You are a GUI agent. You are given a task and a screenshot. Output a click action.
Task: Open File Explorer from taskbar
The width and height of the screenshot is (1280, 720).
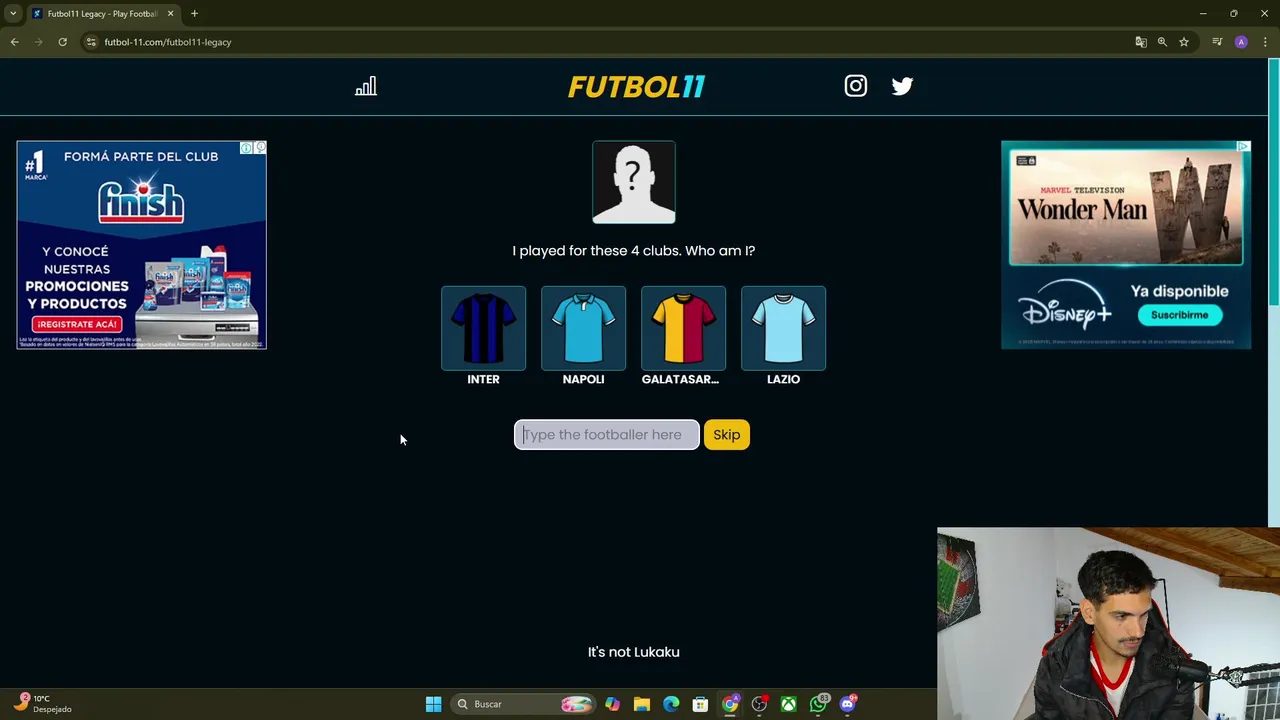(x=642, y=704)
